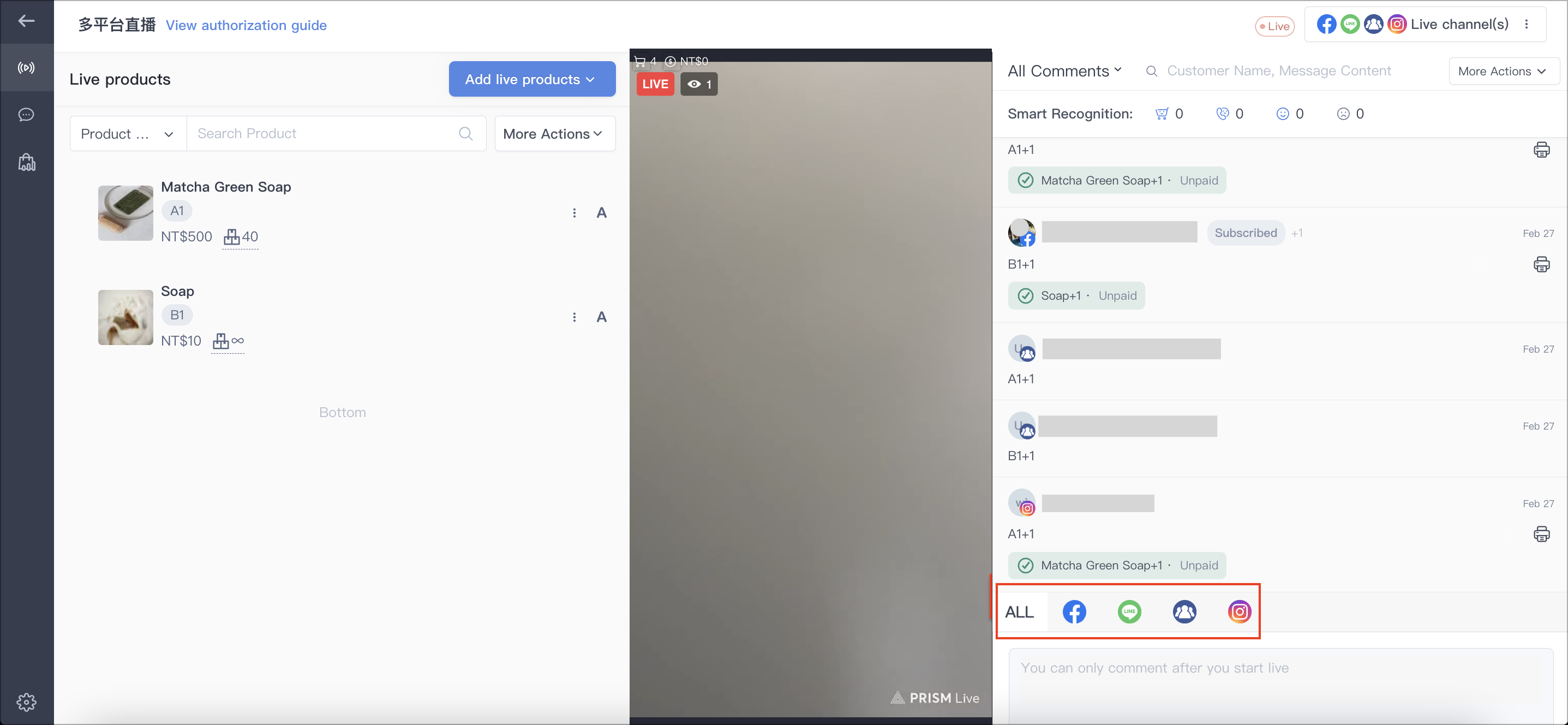Click NT$0 sales total above video

(x=686, y=61)
